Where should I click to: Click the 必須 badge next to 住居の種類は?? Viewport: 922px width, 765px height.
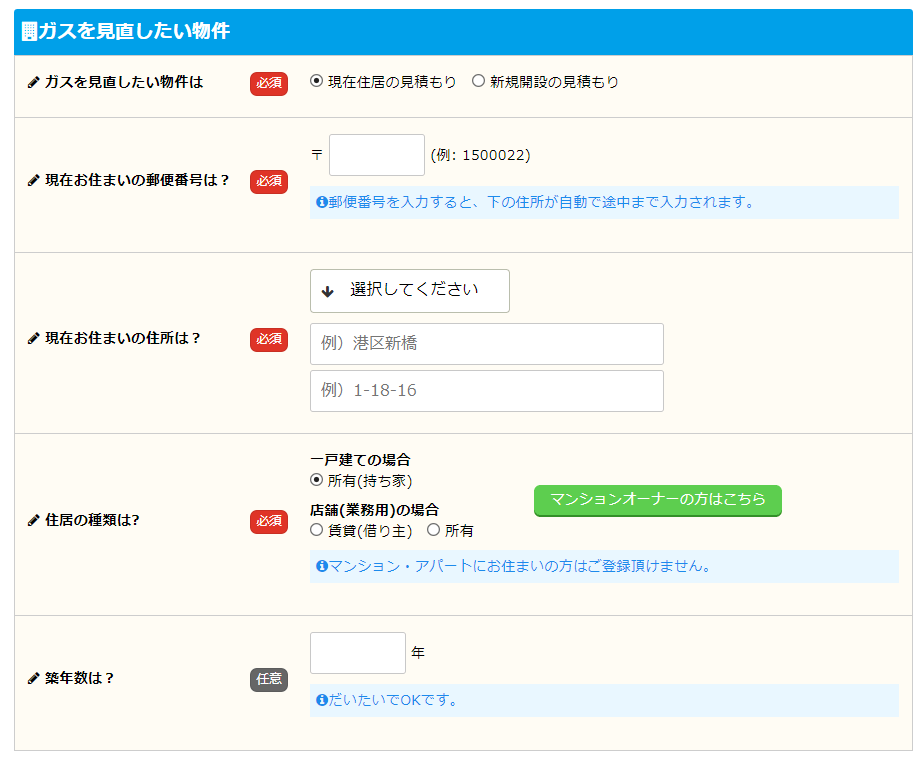point(268,520)
